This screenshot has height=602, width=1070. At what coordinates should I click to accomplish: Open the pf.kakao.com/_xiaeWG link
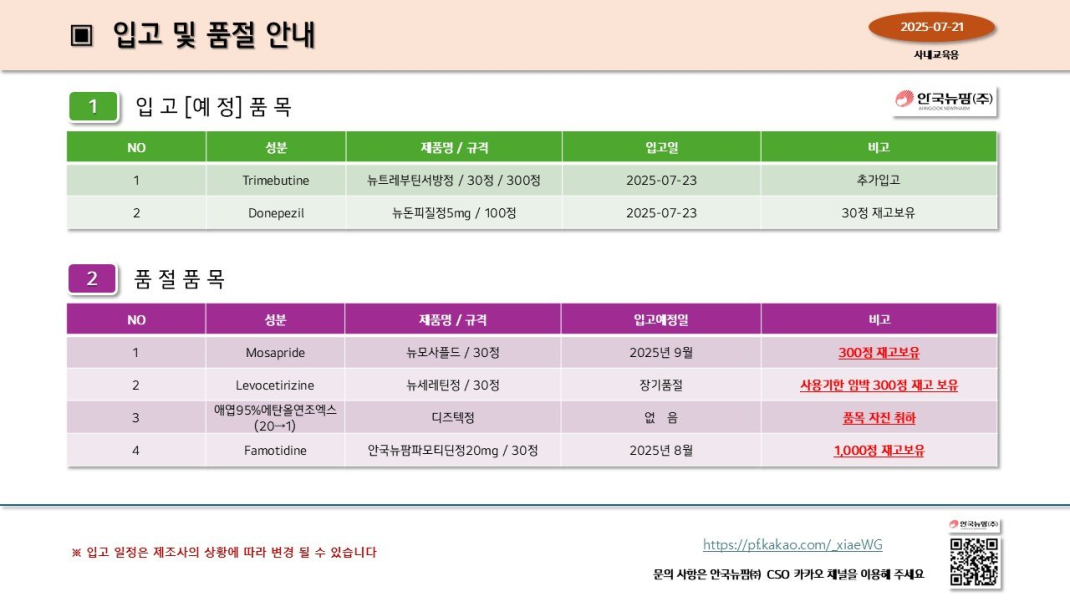click(792, 545)
